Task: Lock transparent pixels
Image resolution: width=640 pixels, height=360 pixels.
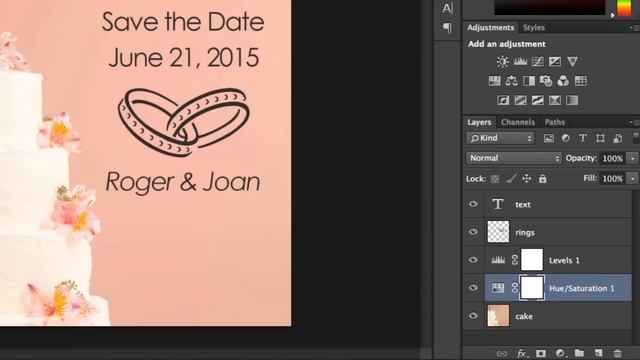Action: [495, 179]
